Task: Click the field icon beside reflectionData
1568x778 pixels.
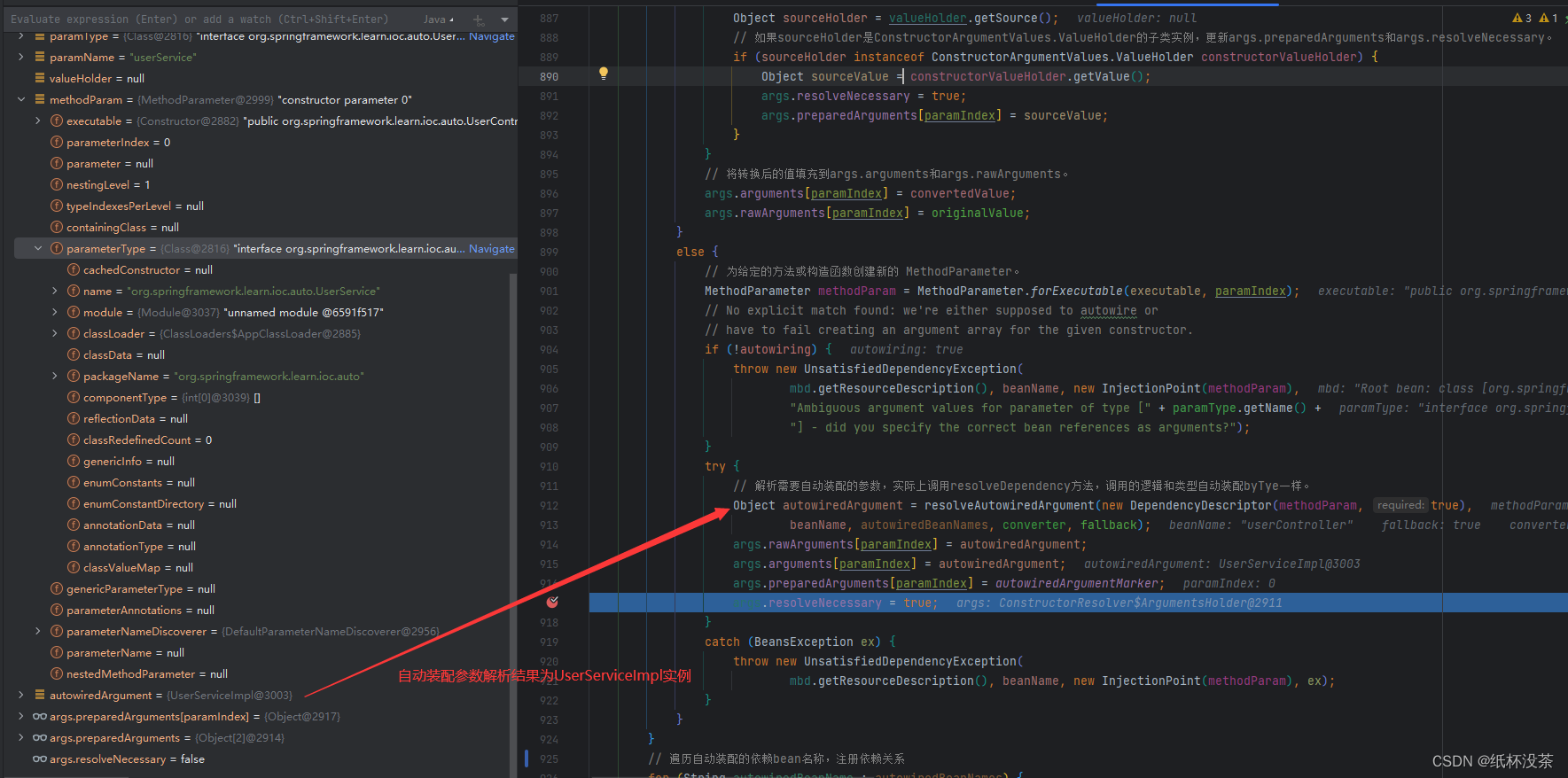Action: pos(74,418)
